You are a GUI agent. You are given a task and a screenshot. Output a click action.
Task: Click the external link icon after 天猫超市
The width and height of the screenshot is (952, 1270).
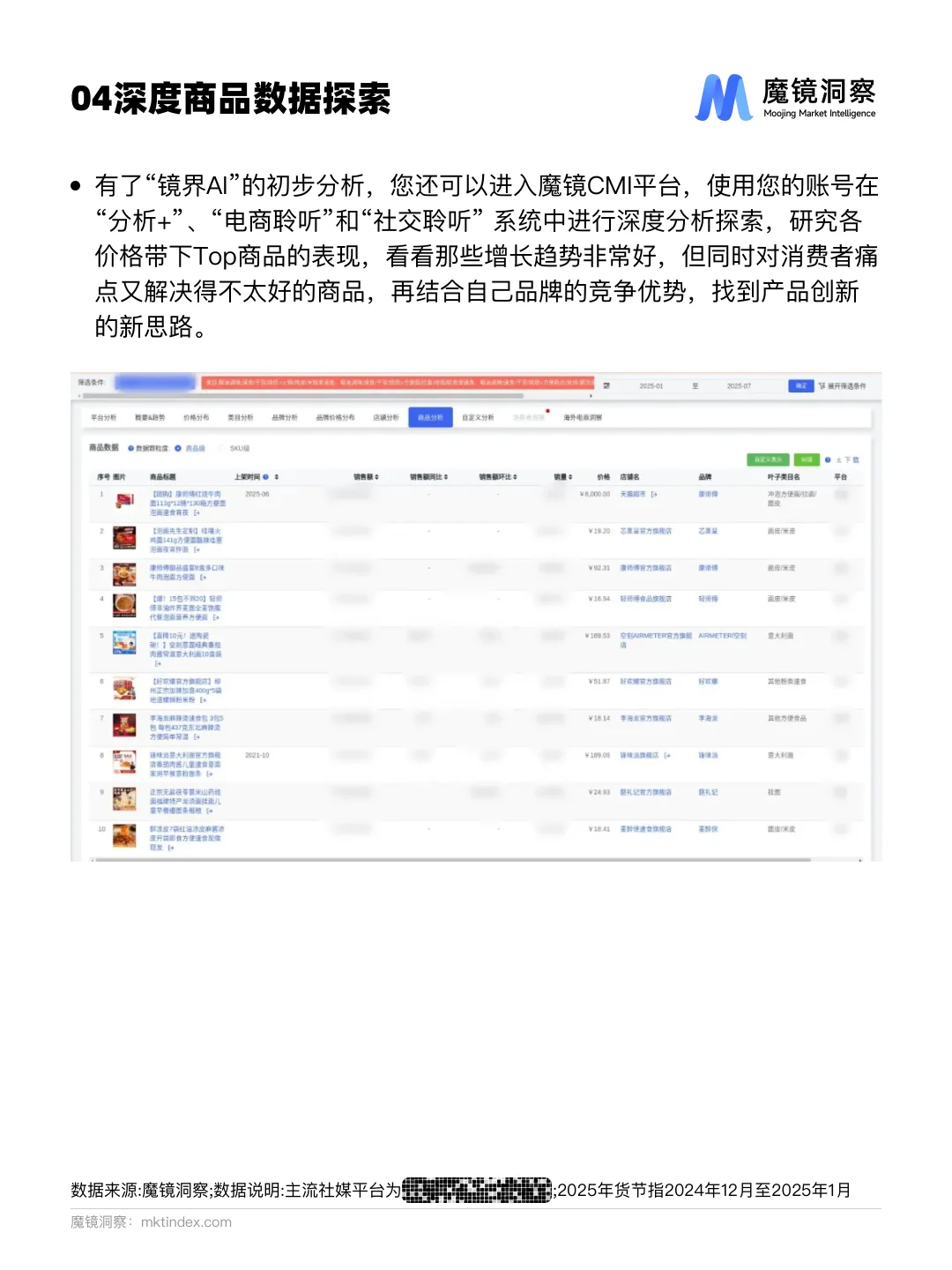(654, 494)
